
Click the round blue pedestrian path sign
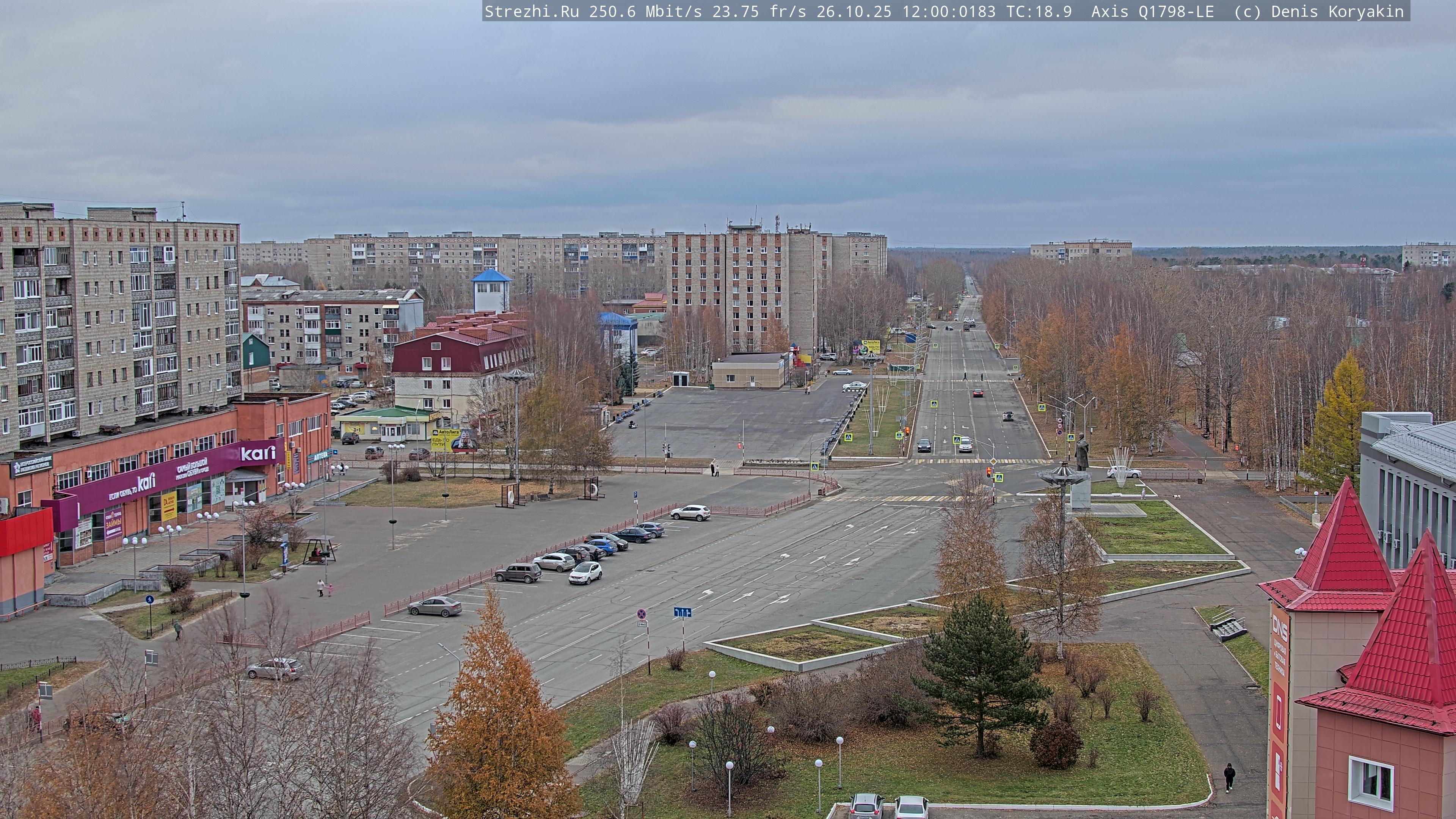(x=149, y=600)
